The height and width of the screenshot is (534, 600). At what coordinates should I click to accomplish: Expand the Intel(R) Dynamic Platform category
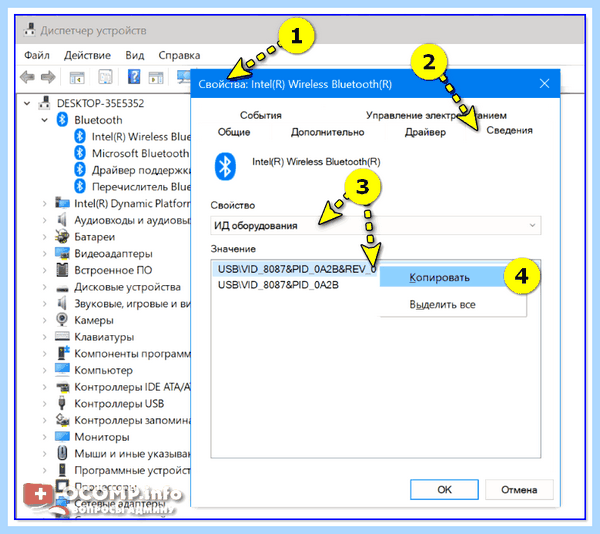(45, 204)
